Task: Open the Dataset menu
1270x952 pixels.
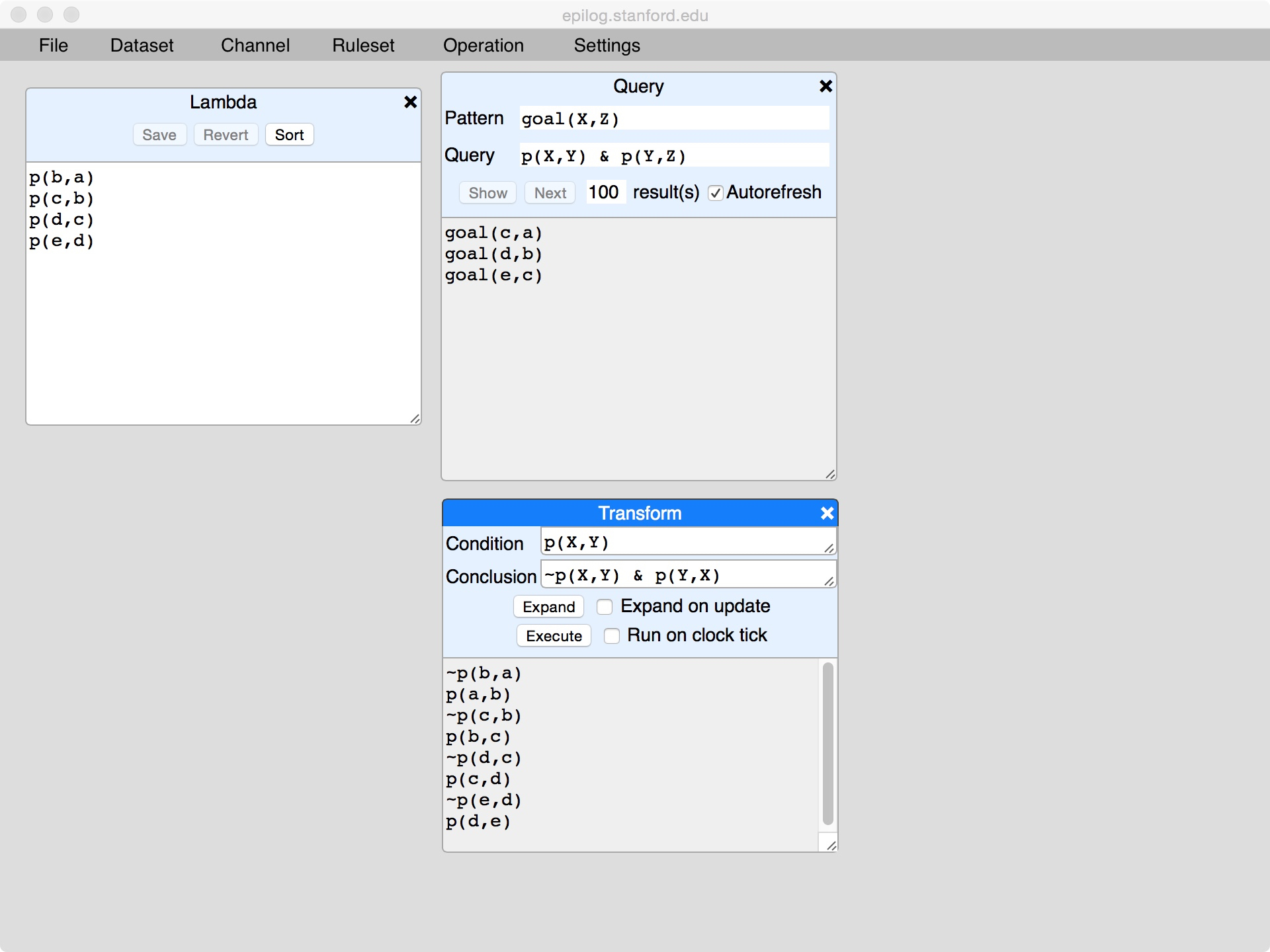Action: pos(142,45)
